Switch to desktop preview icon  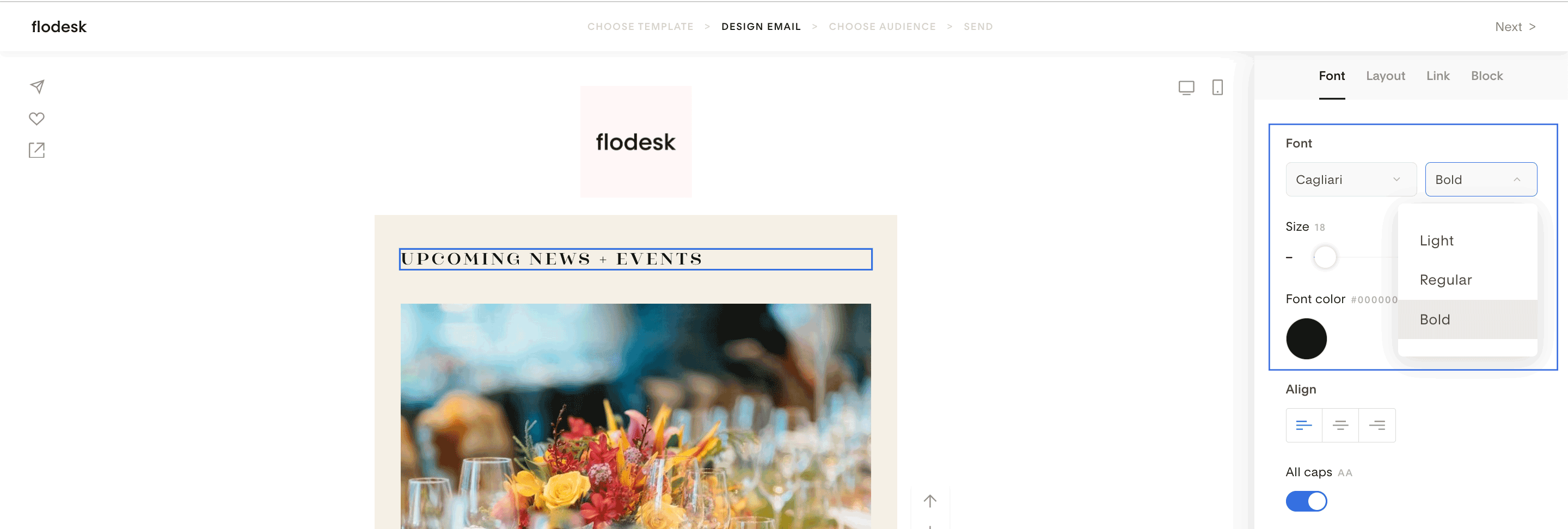(x=1186, y=88)
